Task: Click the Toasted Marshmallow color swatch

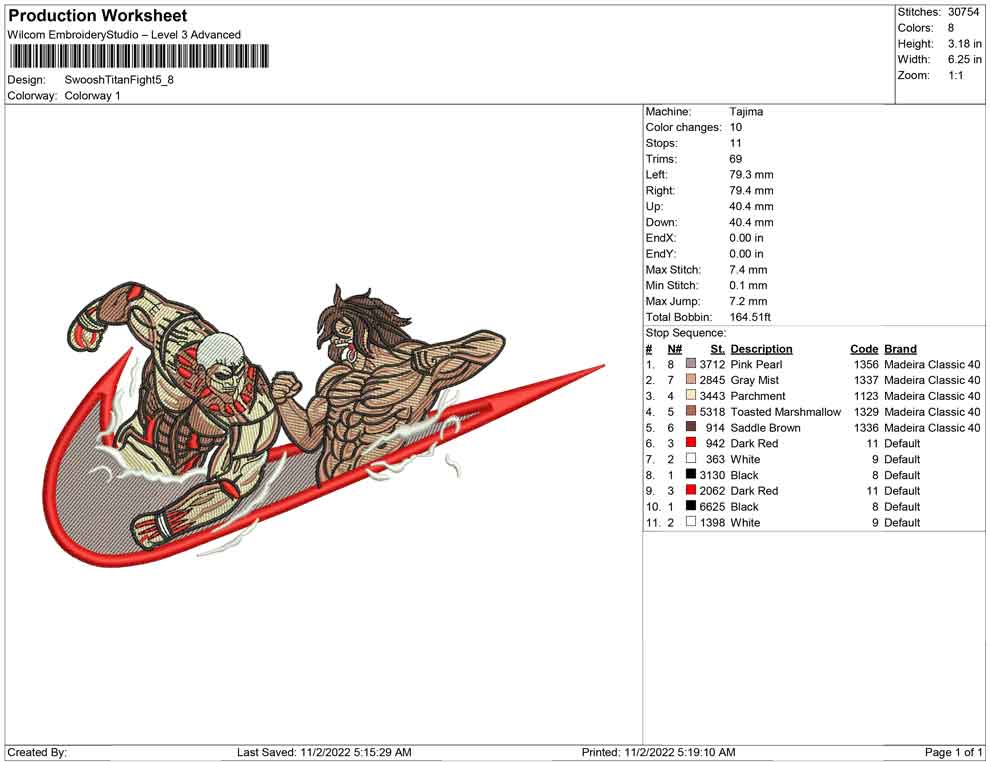Action: (x=691, y=411)
